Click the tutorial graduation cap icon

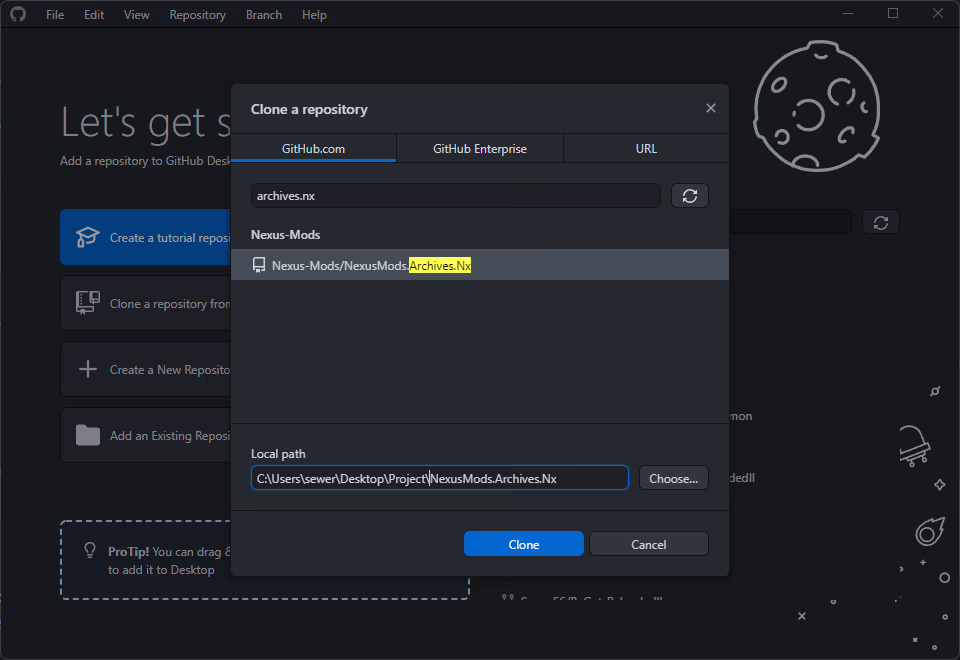(x=88, y=238)
